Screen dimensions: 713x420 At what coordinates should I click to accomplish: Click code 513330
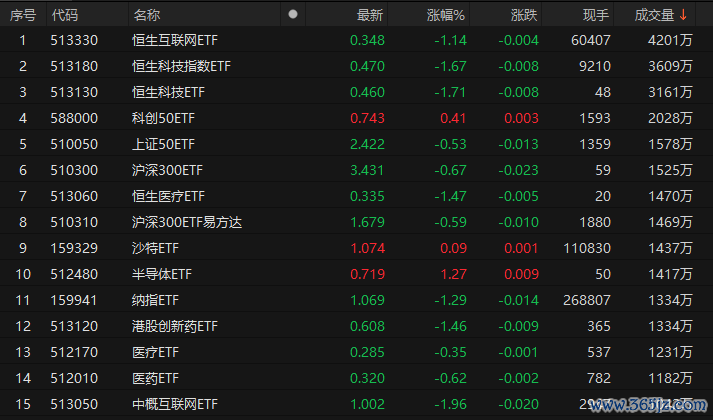[74, 40]
